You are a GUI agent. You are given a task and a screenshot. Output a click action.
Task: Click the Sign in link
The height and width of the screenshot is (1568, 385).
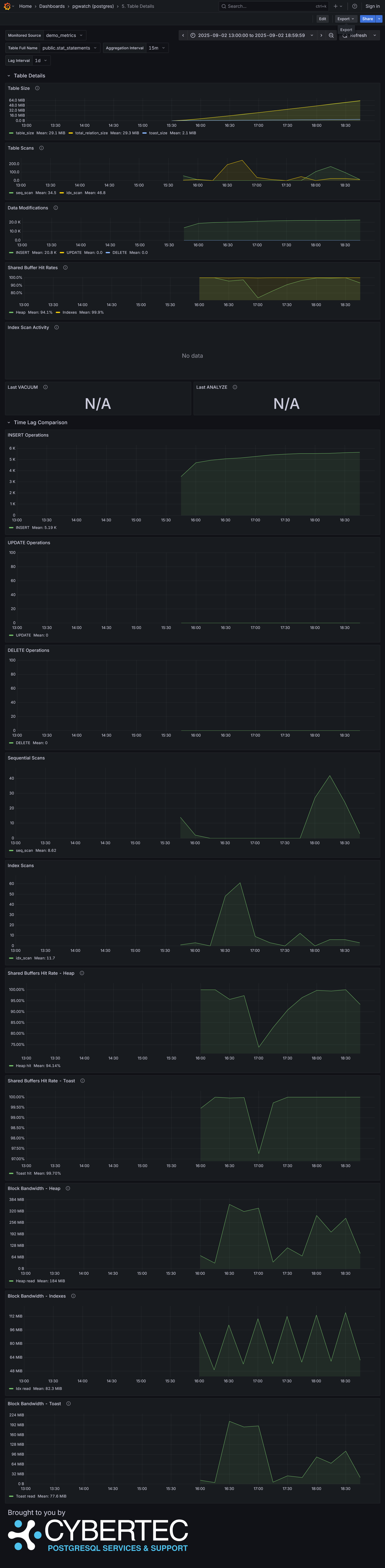(372, 6)
